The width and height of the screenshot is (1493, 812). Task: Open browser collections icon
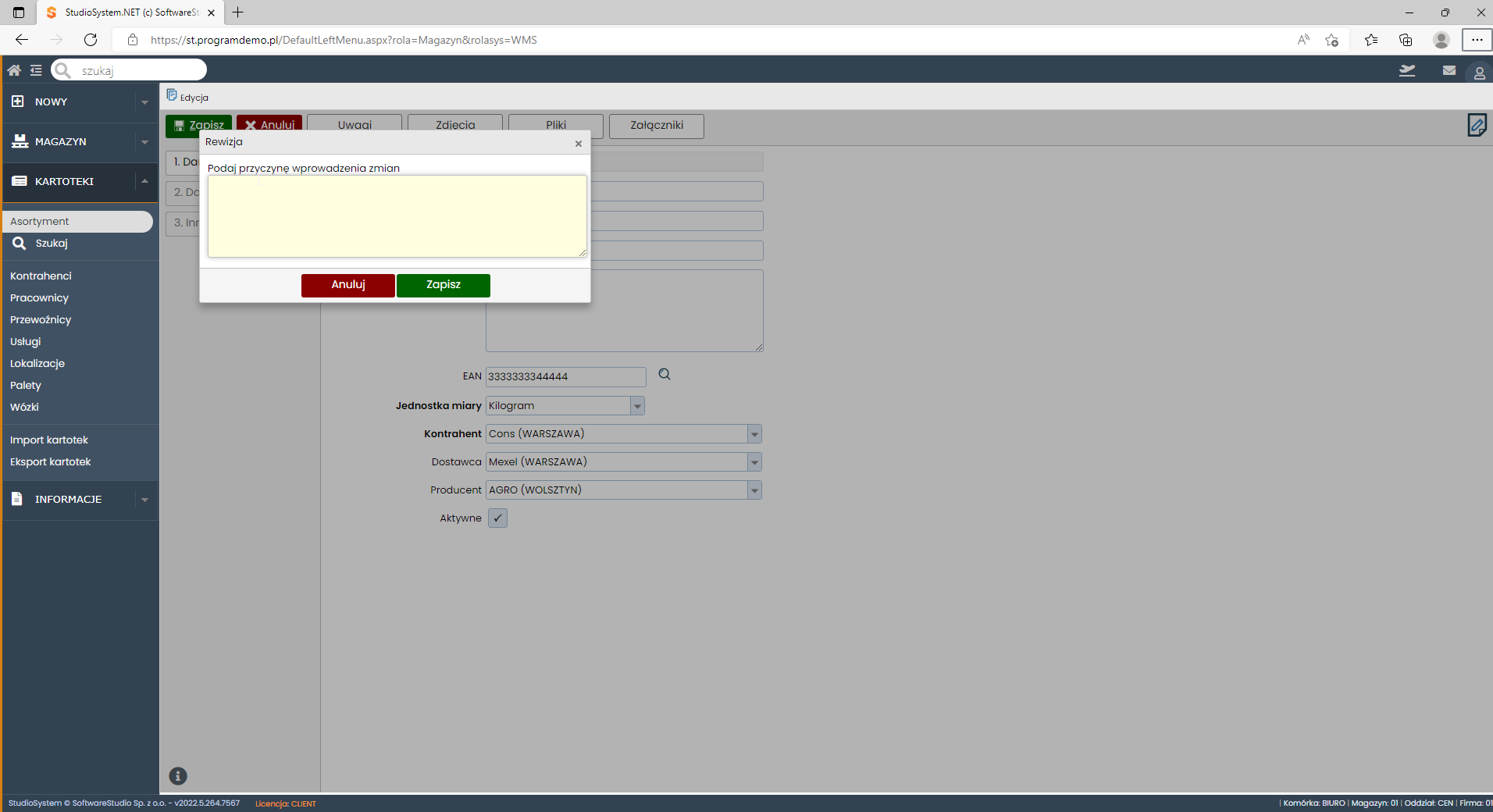click(x=1406, y=40)
